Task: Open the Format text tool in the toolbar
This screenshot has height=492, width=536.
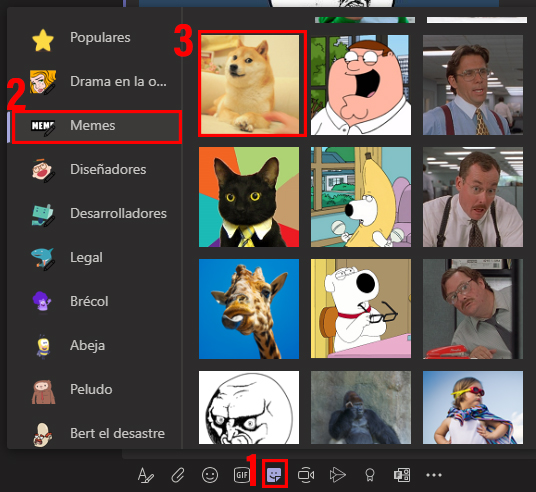Action: tap(146, 475)
